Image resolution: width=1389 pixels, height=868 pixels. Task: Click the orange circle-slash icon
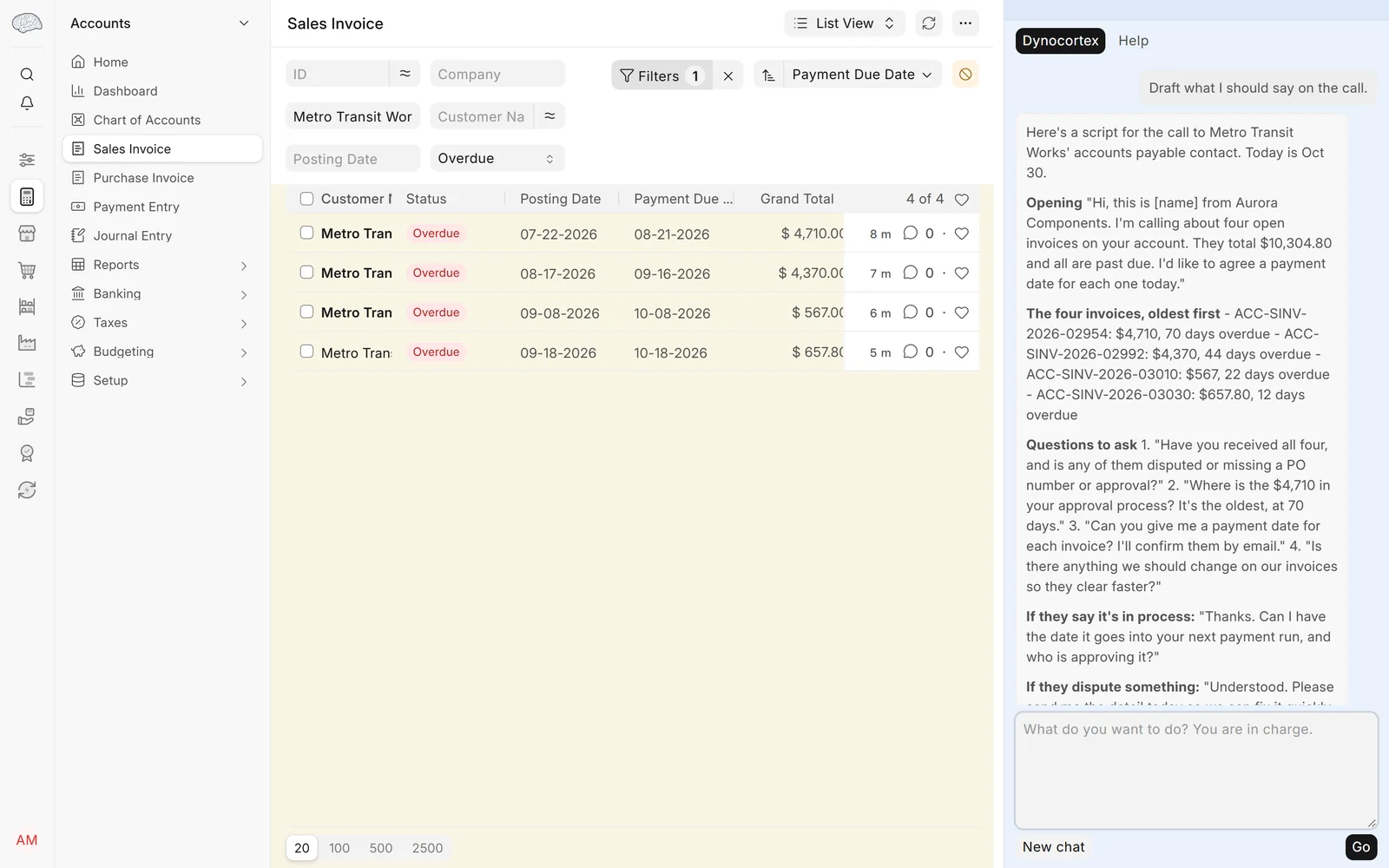pos(965,75)
